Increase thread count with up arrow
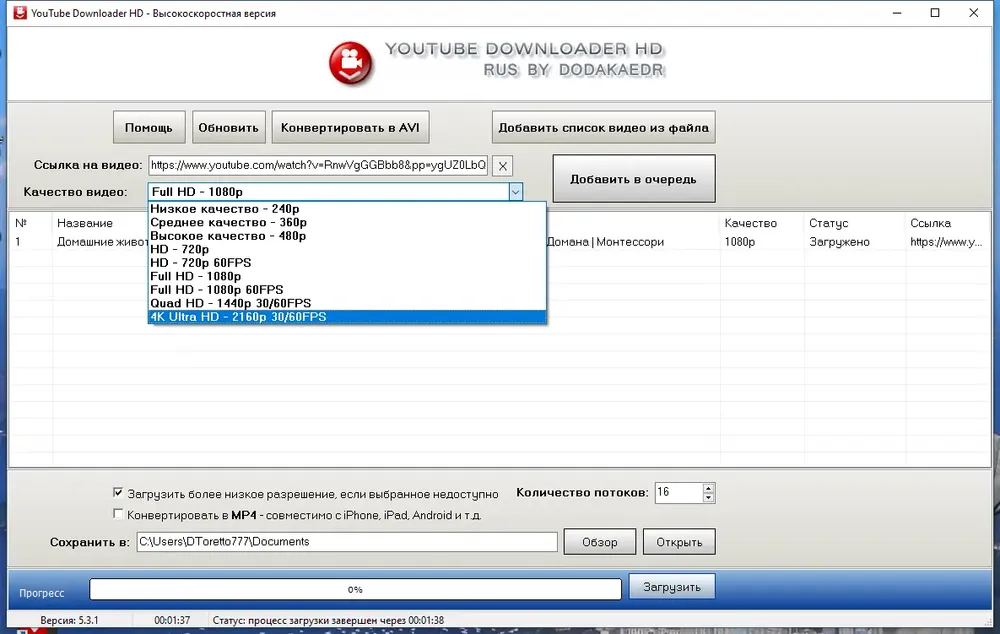The height and width of the screenshot is (634, 1000). tap(708, 489)
